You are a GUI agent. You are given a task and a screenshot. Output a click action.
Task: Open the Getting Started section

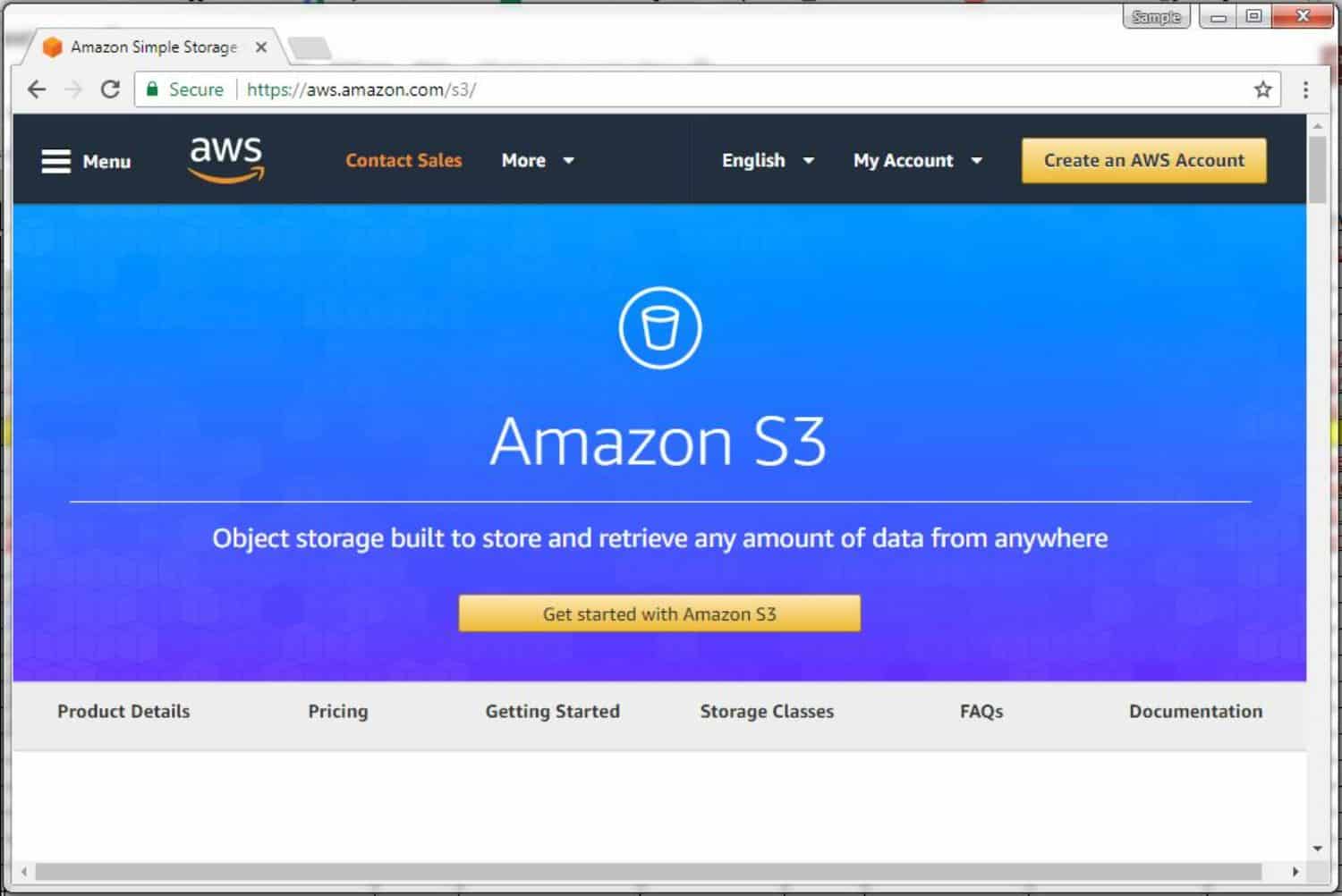pos(552,712)
